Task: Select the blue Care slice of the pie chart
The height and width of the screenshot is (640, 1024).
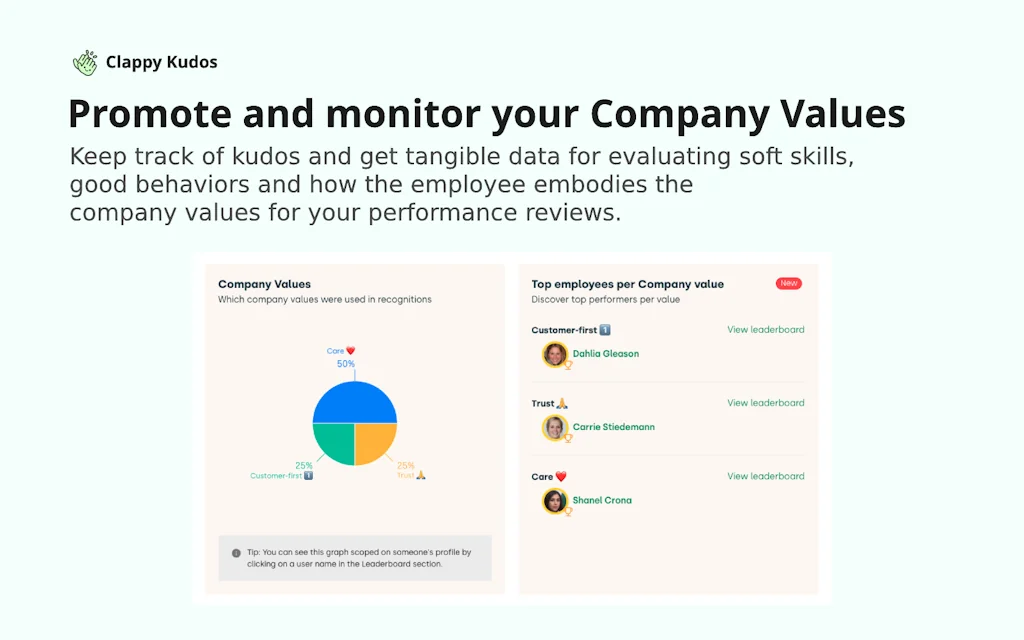Action: point(355,401)
